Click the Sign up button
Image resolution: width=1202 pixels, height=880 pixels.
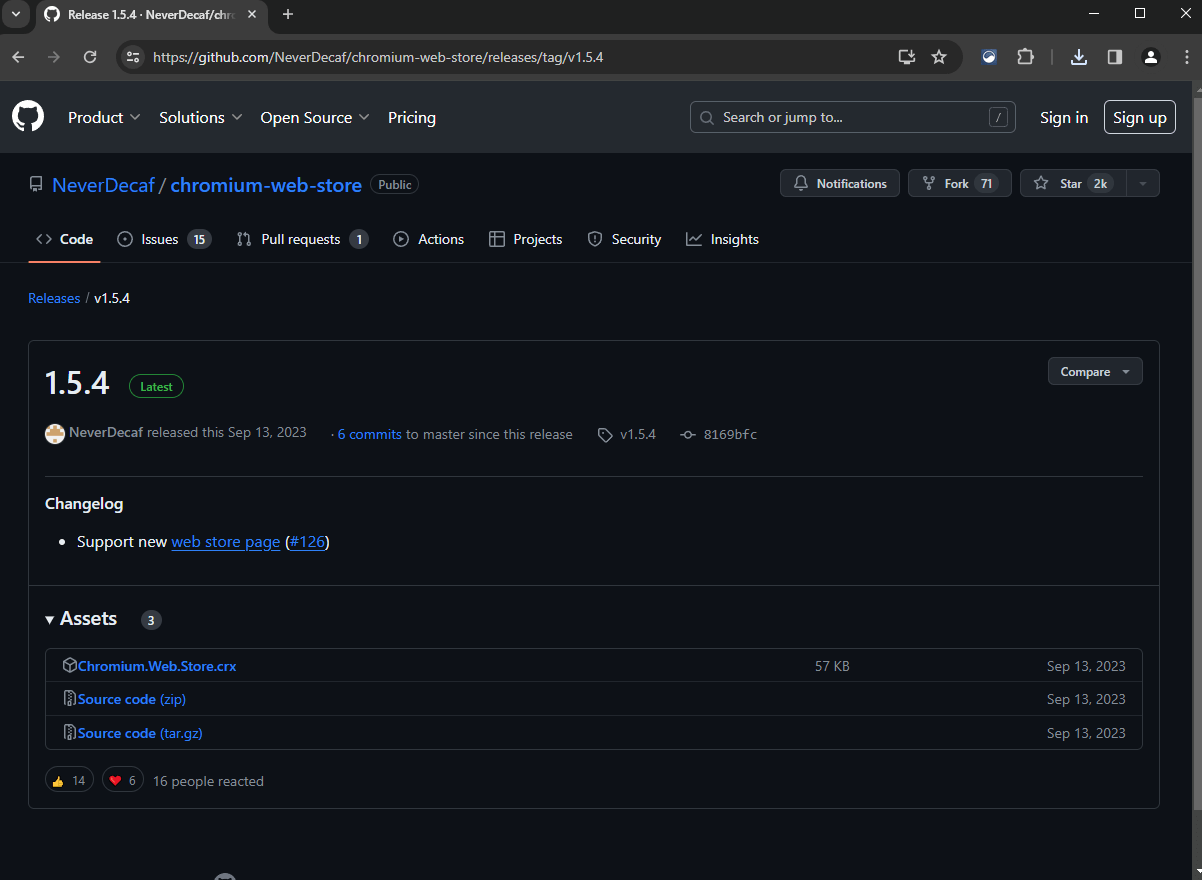point(1140,118)
